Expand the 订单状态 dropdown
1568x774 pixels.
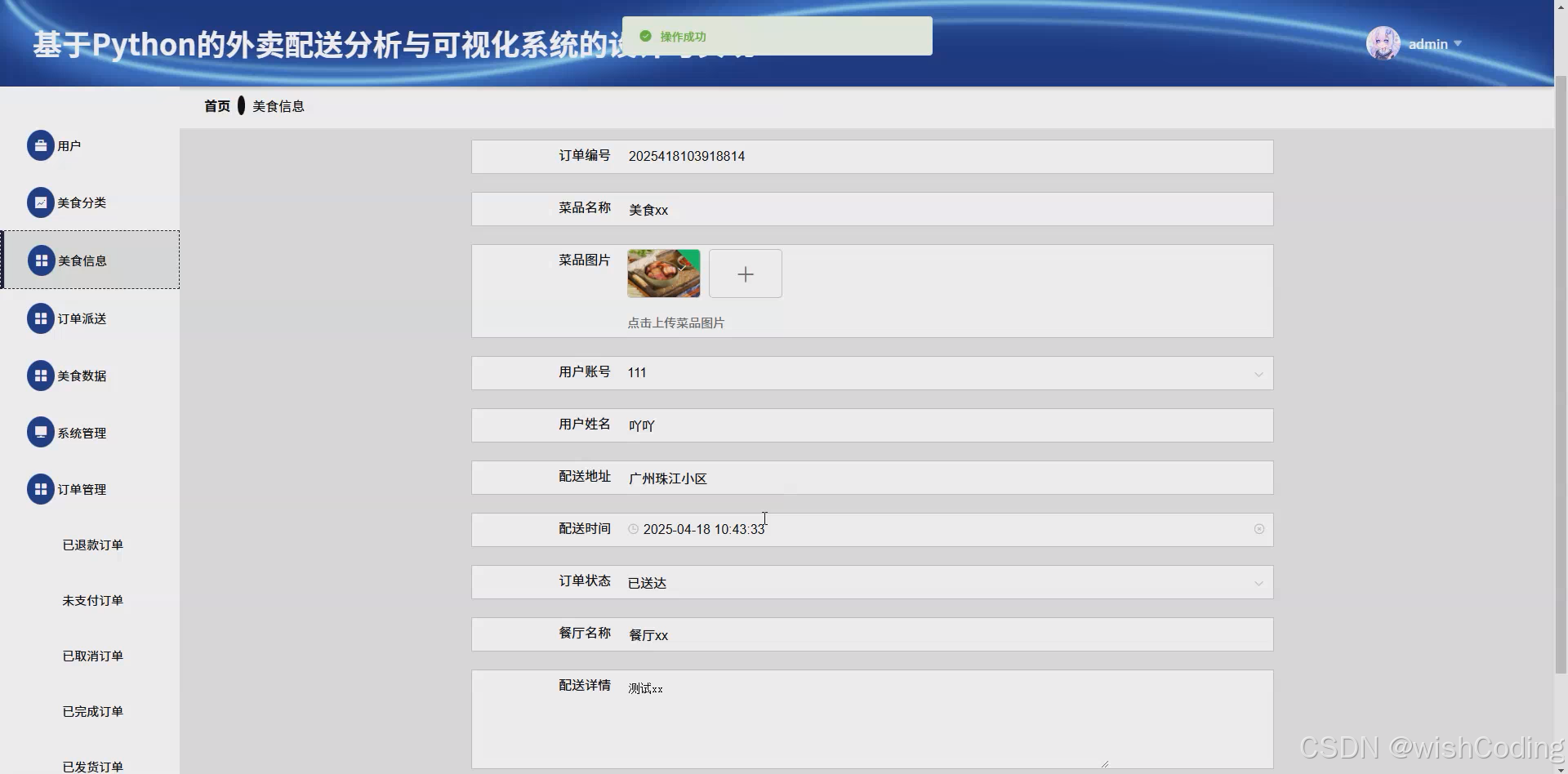tap(1258, 582)
